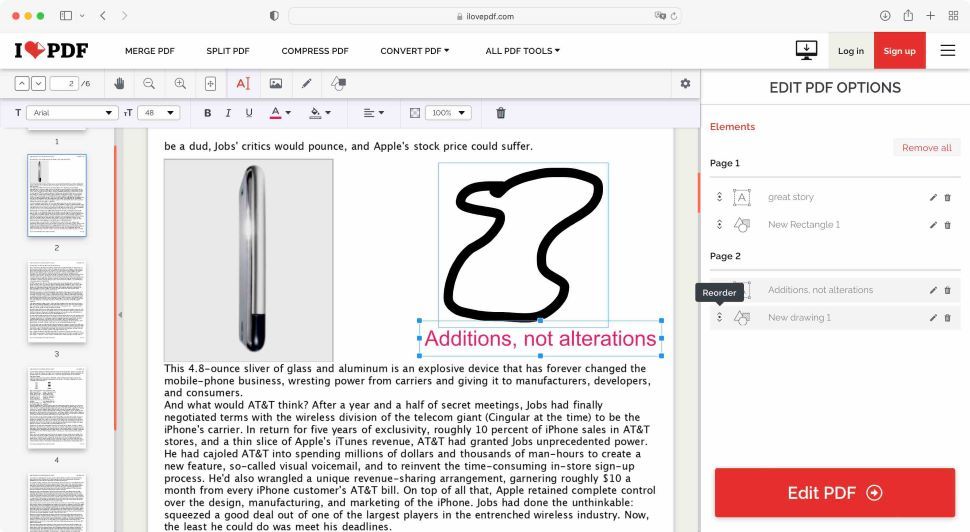Open the Arial font dropdown
The height and width of the screenshot is (532, 970).
pyautogui.click(x=72, y=113)
